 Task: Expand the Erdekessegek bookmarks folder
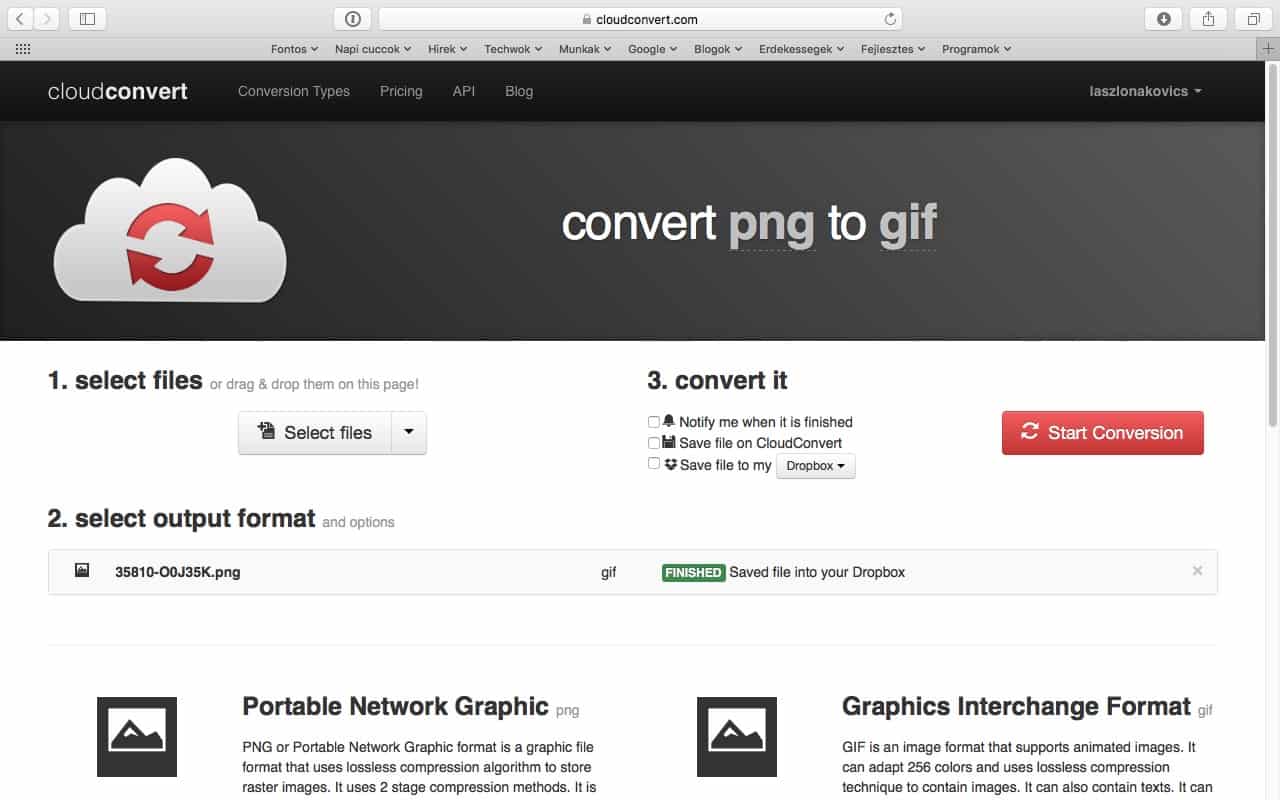pos(802,48)
